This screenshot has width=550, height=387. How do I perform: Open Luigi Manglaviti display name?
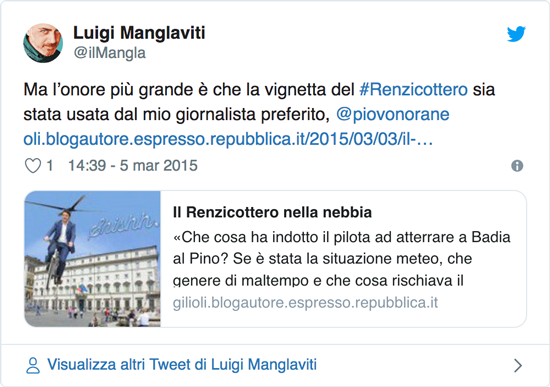(x=139, y=33)
